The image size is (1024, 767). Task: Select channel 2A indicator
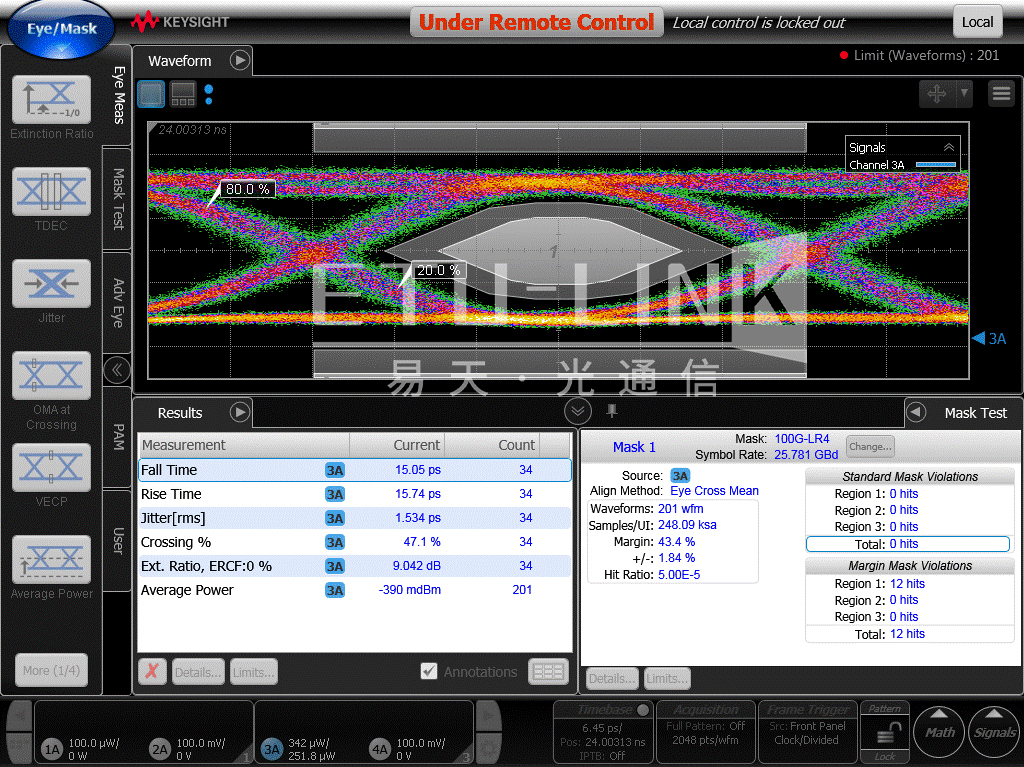pos(160,749)
